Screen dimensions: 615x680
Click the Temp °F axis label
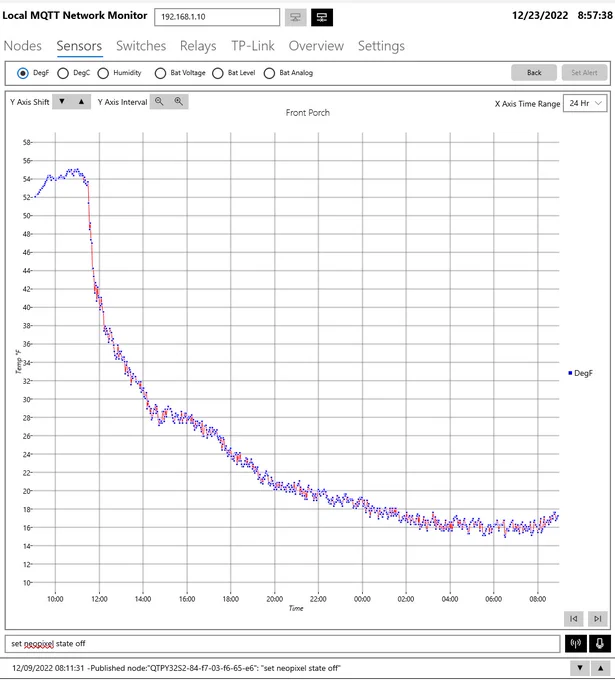click(18, 361)
